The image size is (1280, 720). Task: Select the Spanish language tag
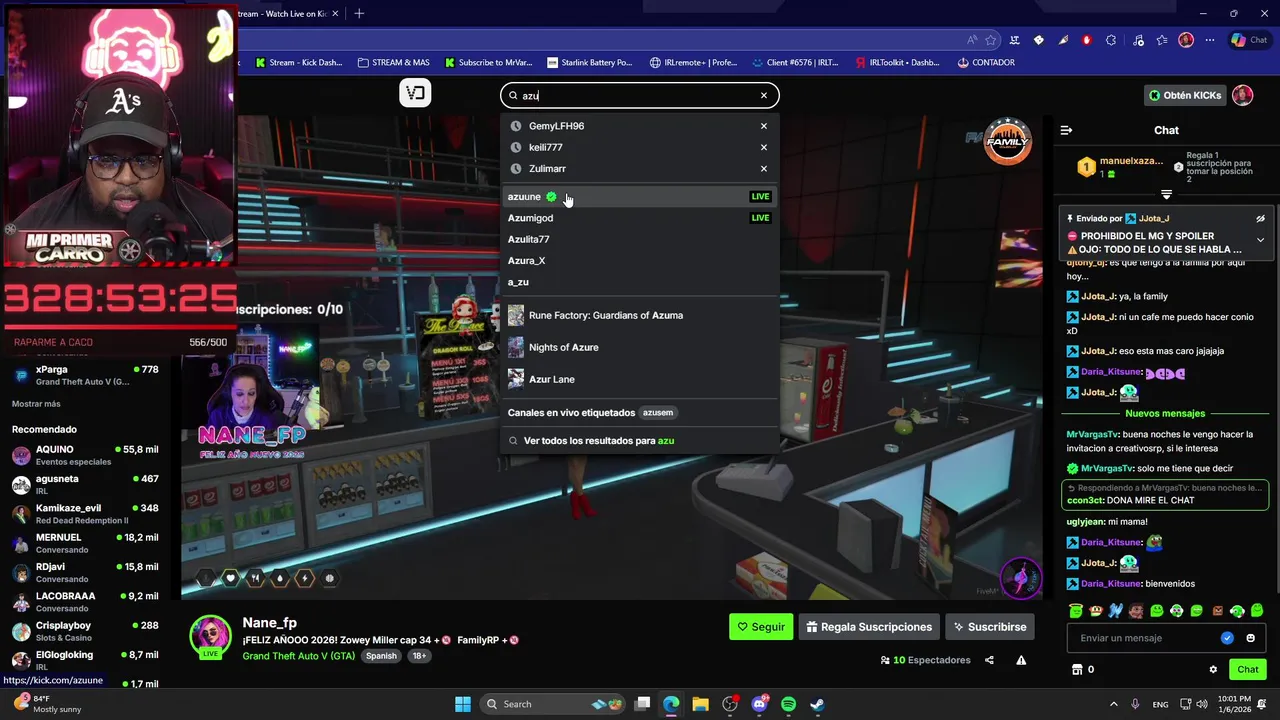pyautogui.click(x=381, y=656)
